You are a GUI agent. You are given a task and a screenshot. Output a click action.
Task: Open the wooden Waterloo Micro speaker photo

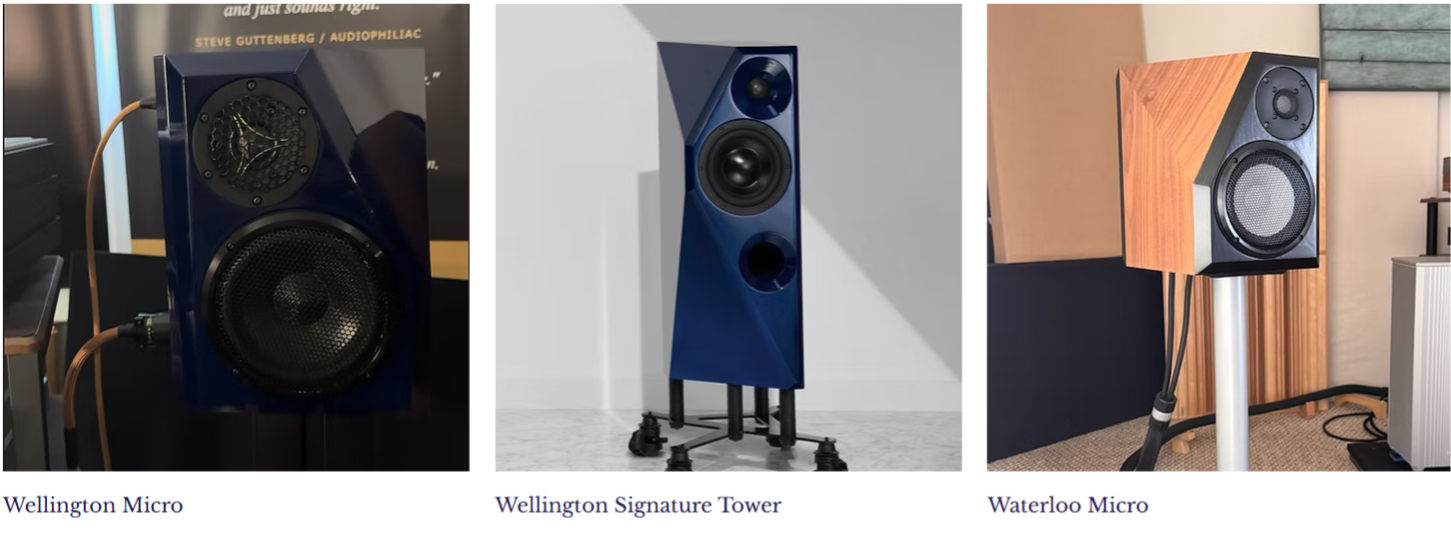(x=1219, y=237)
